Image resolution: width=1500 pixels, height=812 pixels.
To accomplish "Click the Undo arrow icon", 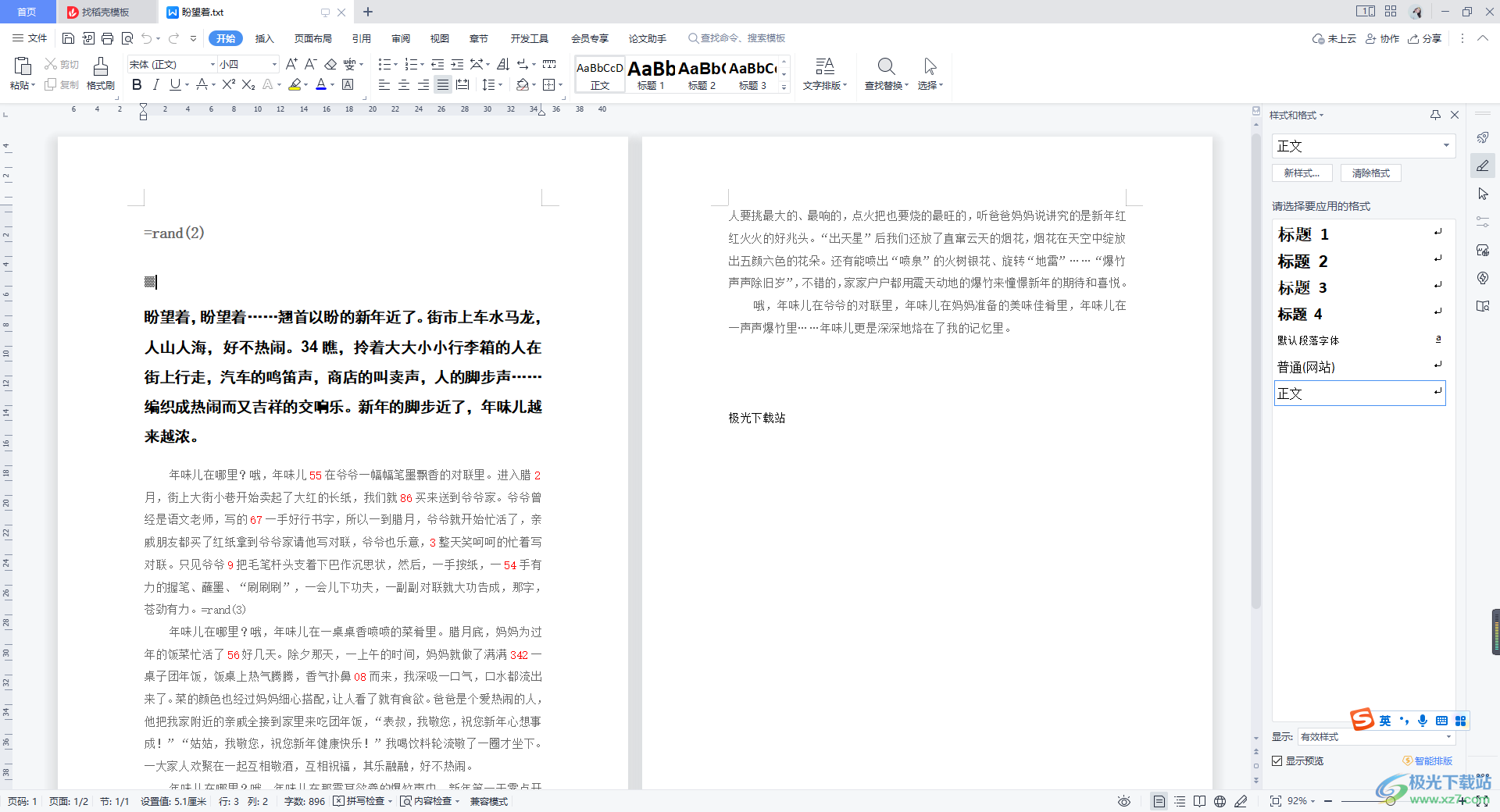I will point(146,38).
